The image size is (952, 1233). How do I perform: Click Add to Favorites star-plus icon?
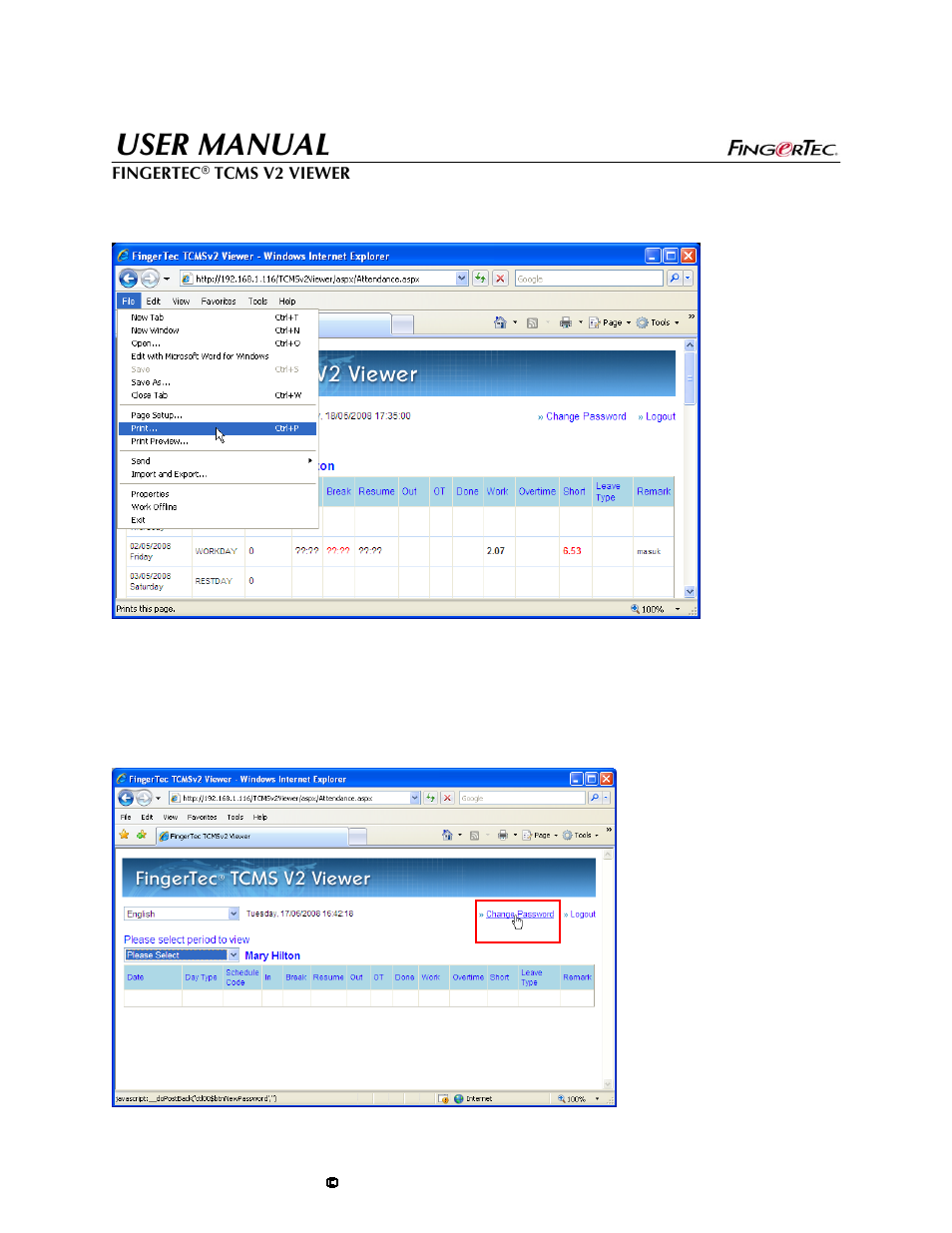click(x=142, y=835)
